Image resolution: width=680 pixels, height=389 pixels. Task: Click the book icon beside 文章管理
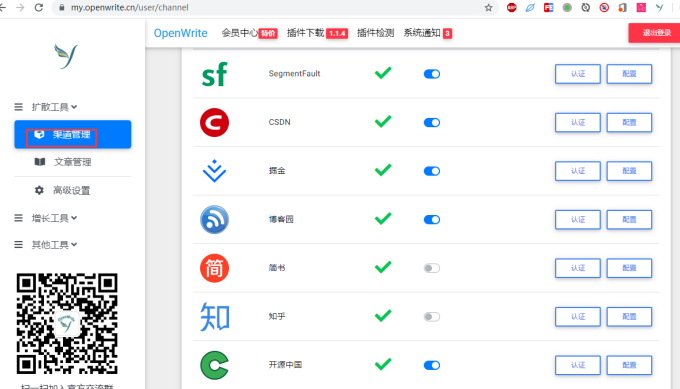pyautogui.click(x=40, y=162)
